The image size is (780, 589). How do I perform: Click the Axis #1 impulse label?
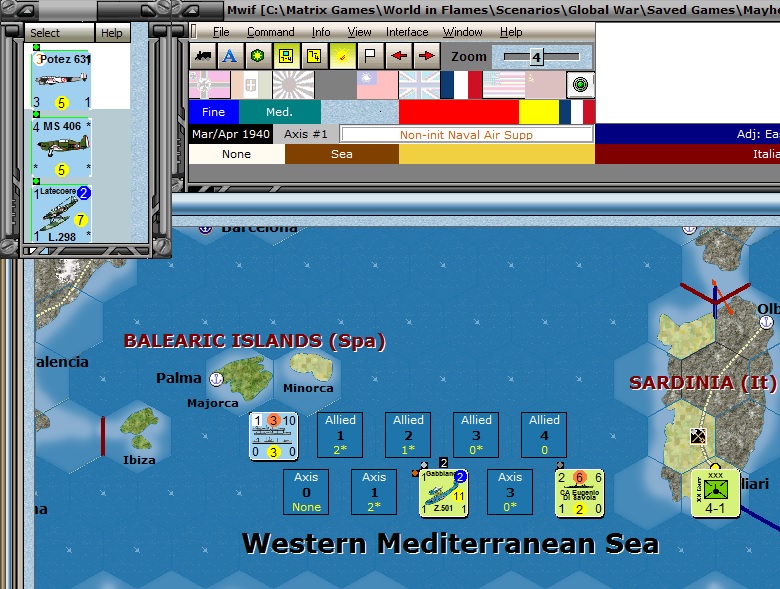tap(305, 134)
